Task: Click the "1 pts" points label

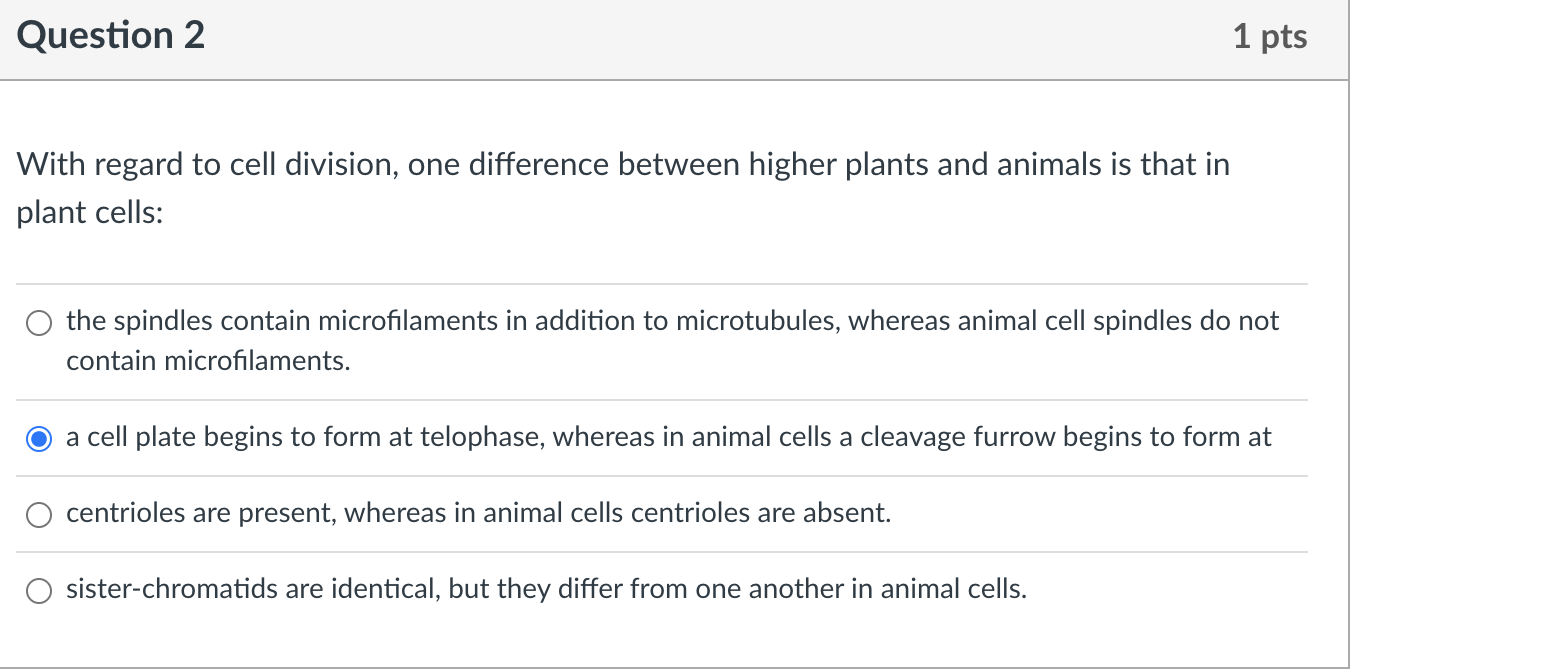Action: (x=1269, y=37)
